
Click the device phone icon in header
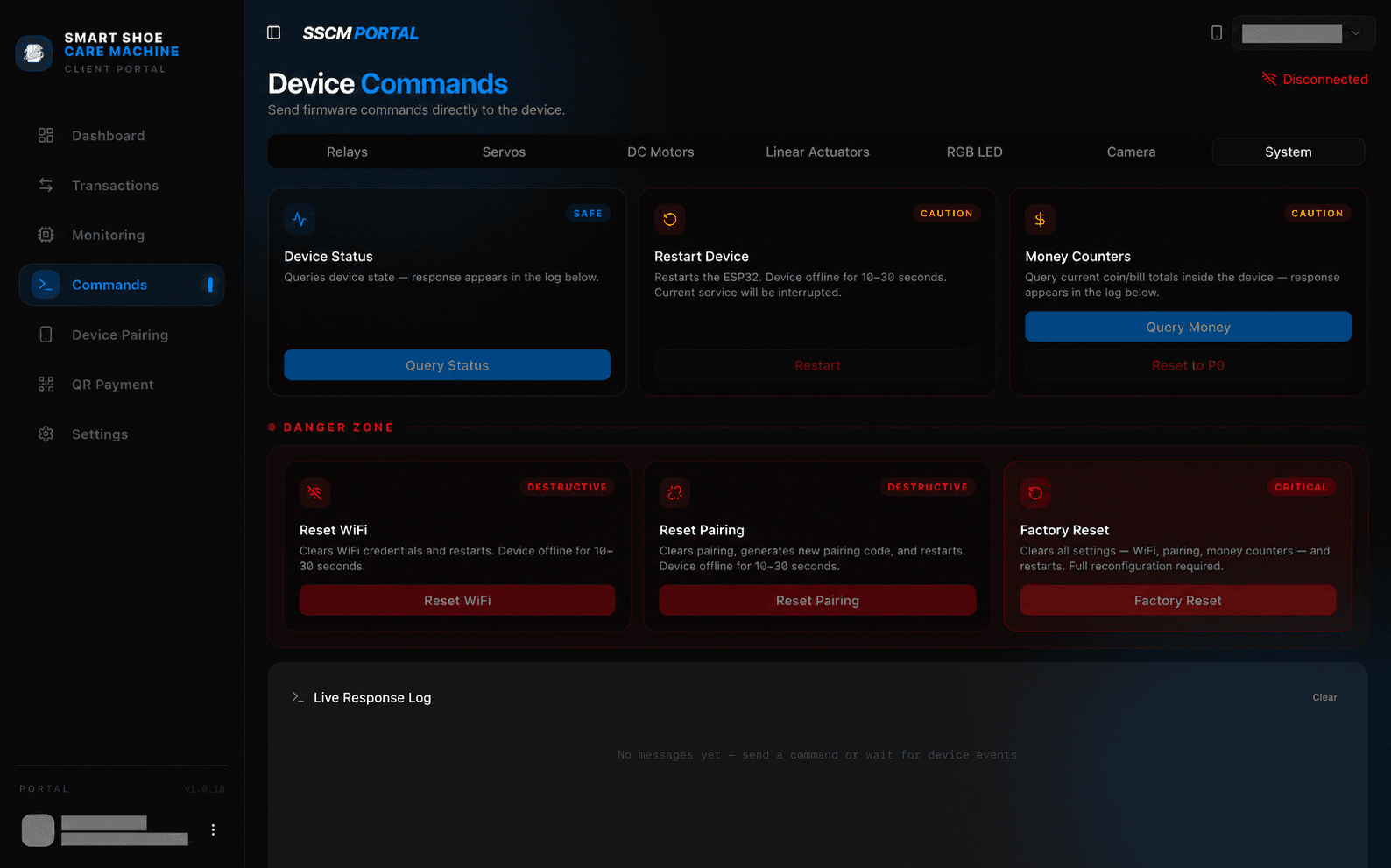click(x=1217, y=32)
